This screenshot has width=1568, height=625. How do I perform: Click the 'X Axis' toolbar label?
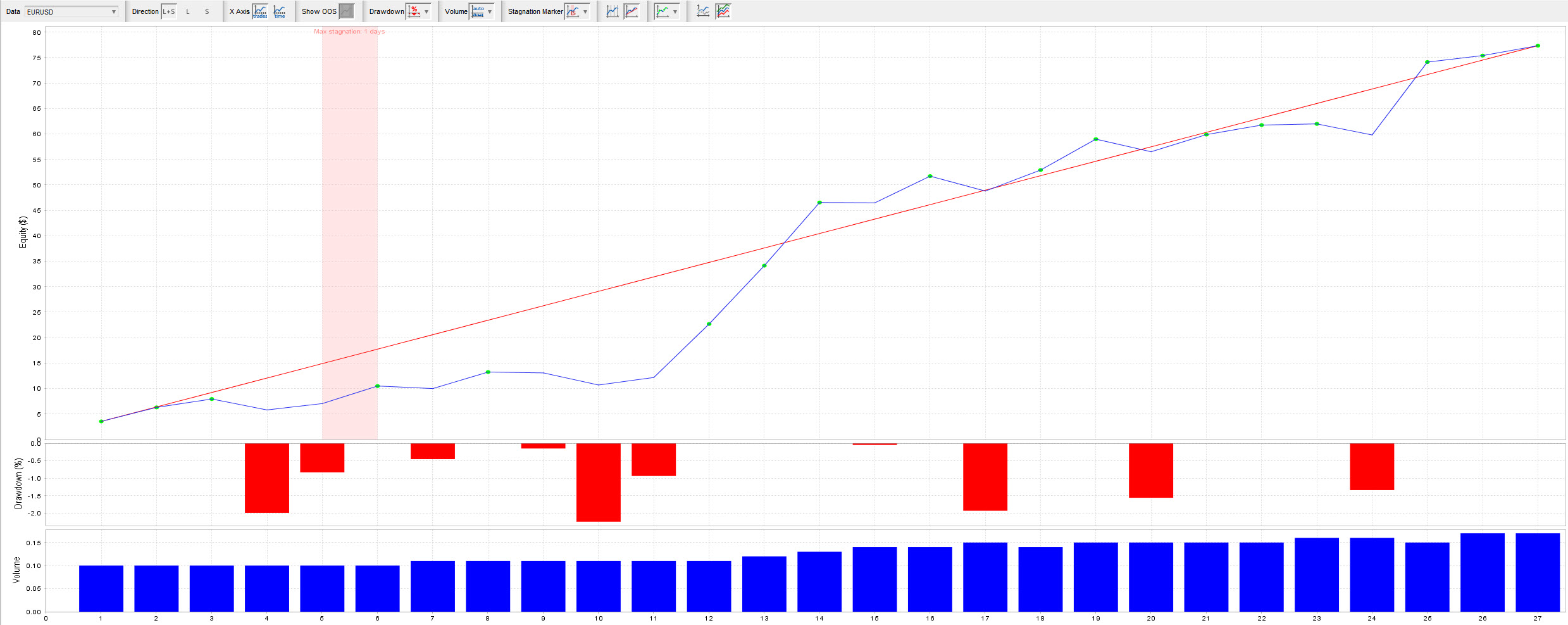click(x=239, y=11)
